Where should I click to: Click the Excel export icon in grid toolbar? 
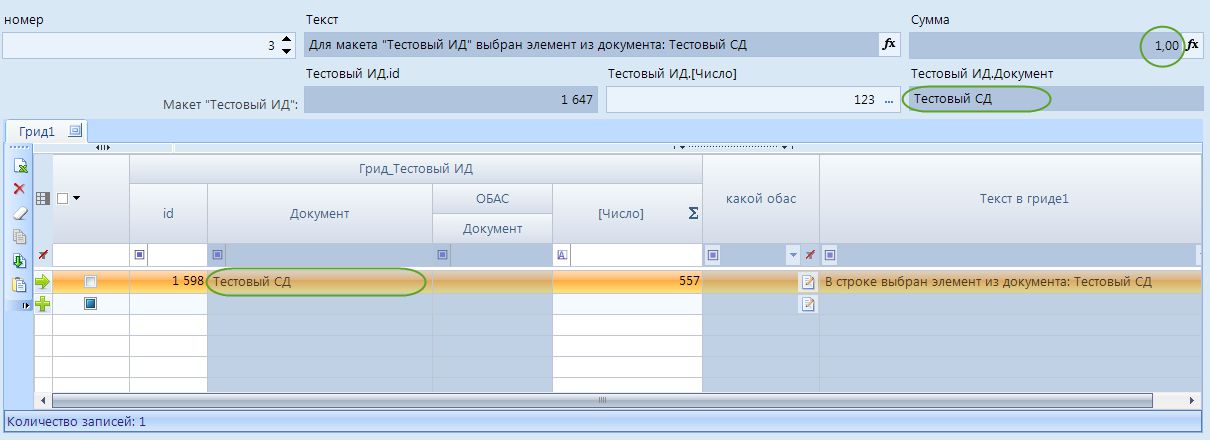pos(19,167)
